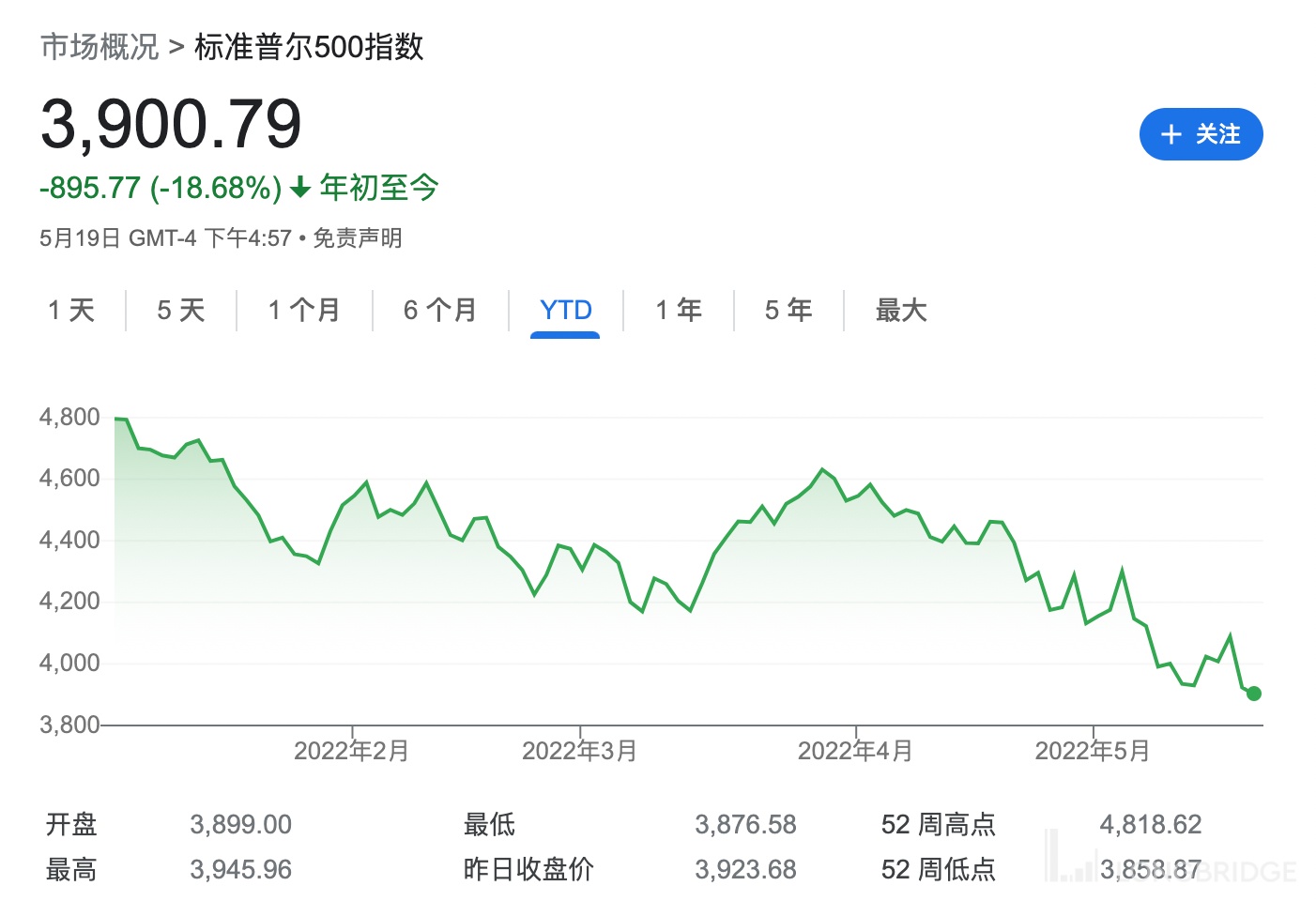Click the 昨日收盘价 label
The image size is (1316, 901).
click(x=528, y=869)
